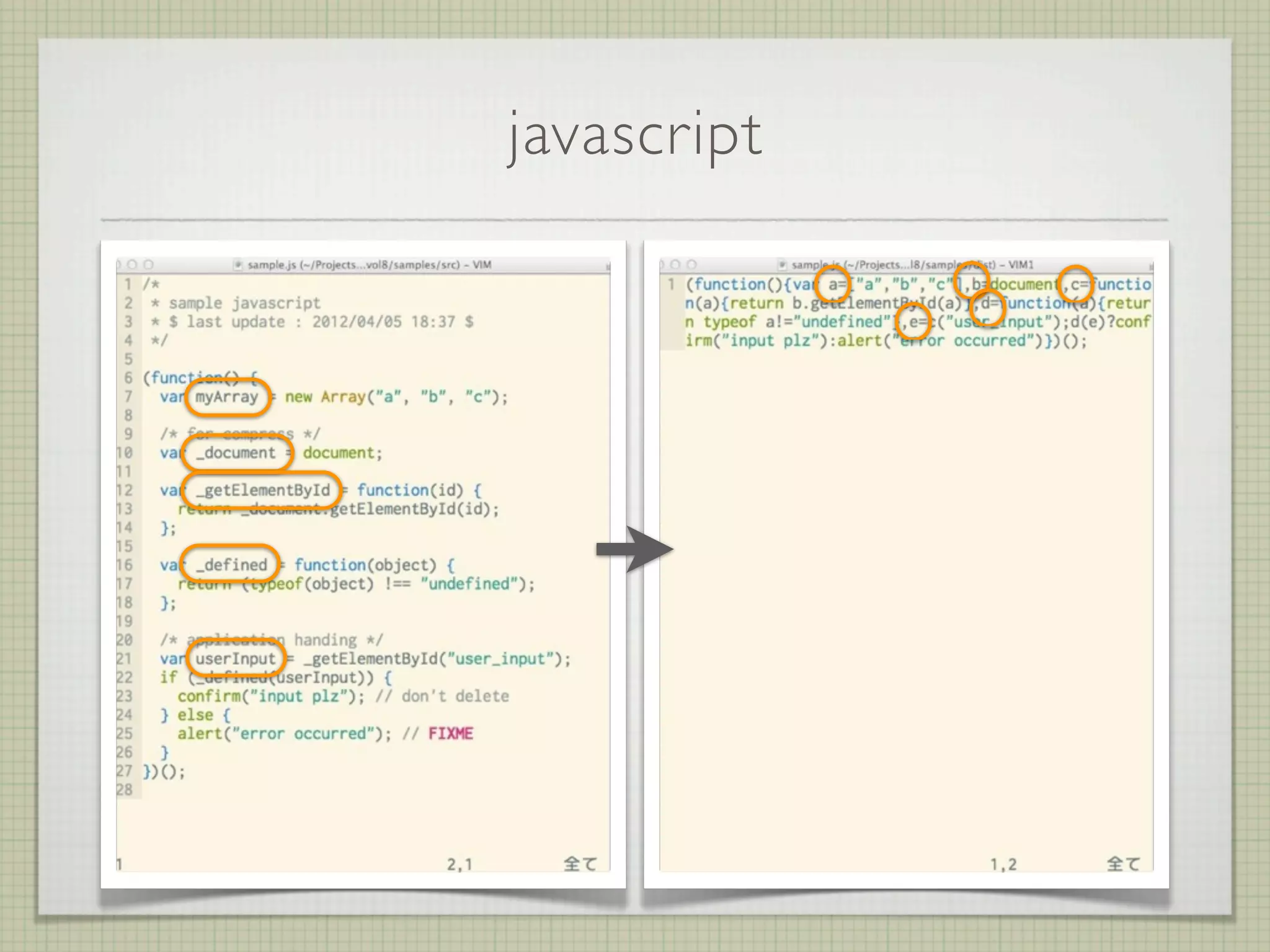This screenshot has width=1270, height=952.
Task: Click the '};' on line 14
Action: coord(168,528)
